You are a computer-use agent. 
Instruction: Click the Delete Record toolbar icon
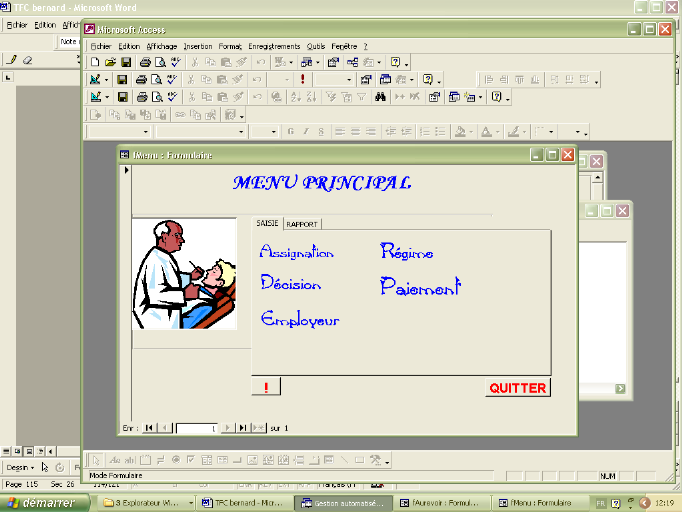click(415, 97)
